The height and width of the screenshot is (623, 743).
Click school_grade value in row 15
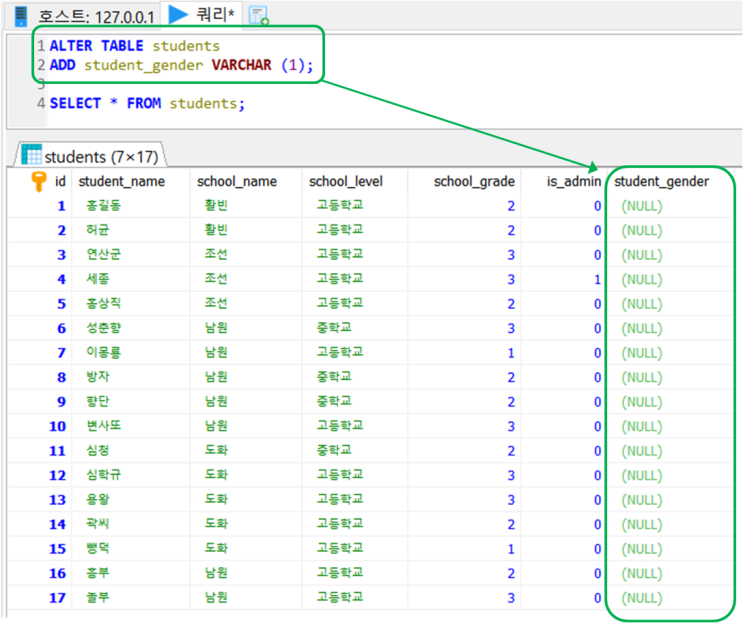(x=511, y=549)
